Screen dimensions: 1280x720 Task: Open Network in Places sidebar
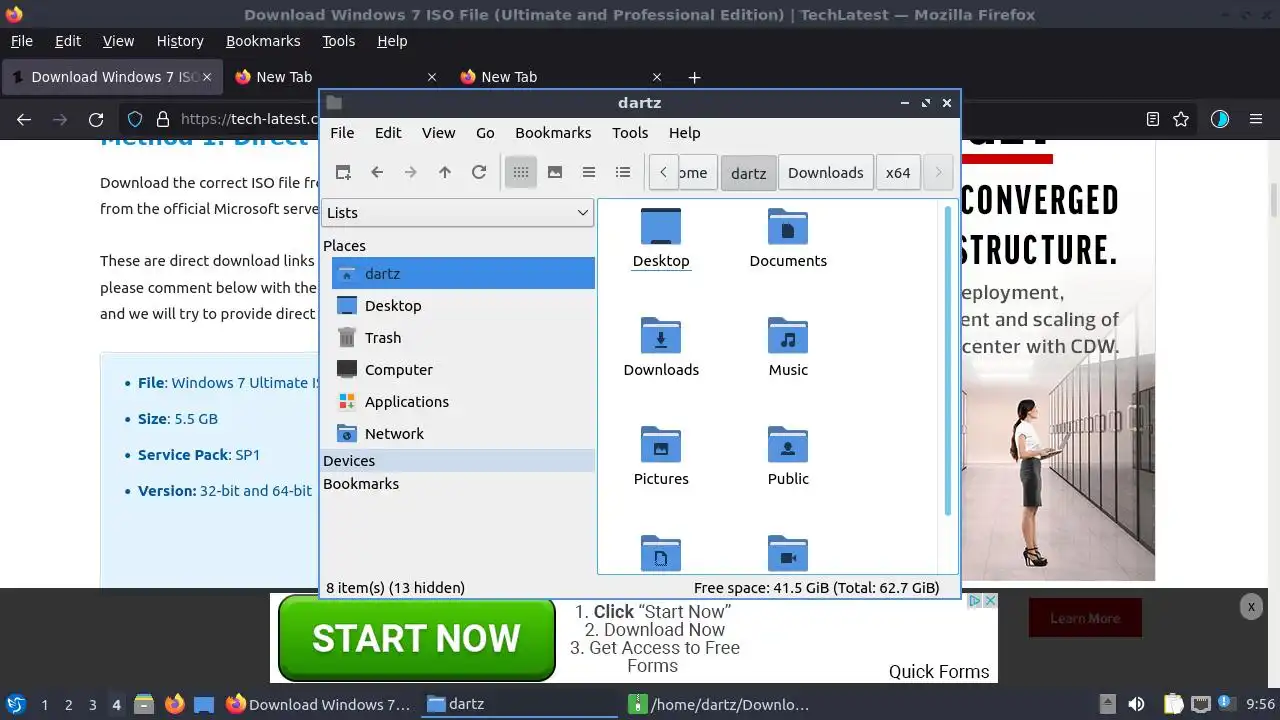pyautogui.click(x=463, y=433)
